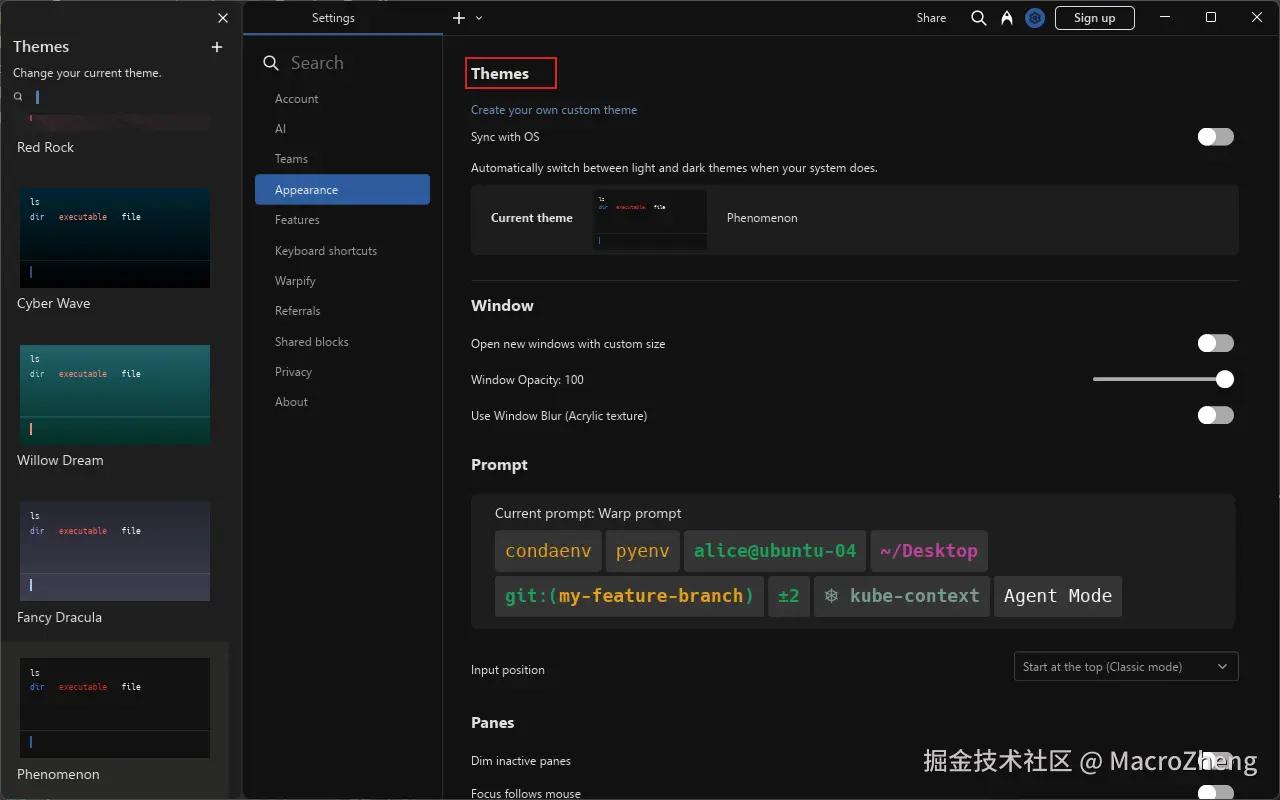The image size is (1280, 800).
Task: Click the Current theme Phenomenon preview
Action: click(x=650, y=219)
